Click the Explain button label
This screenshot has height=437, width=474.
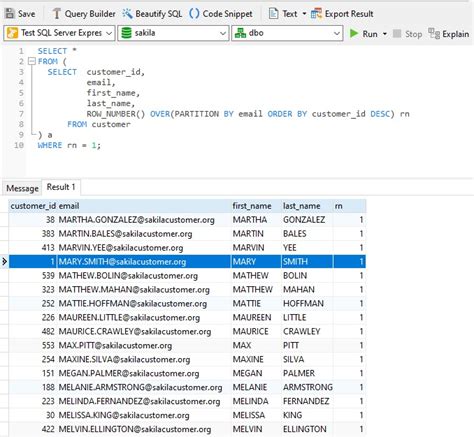(456, 34)
